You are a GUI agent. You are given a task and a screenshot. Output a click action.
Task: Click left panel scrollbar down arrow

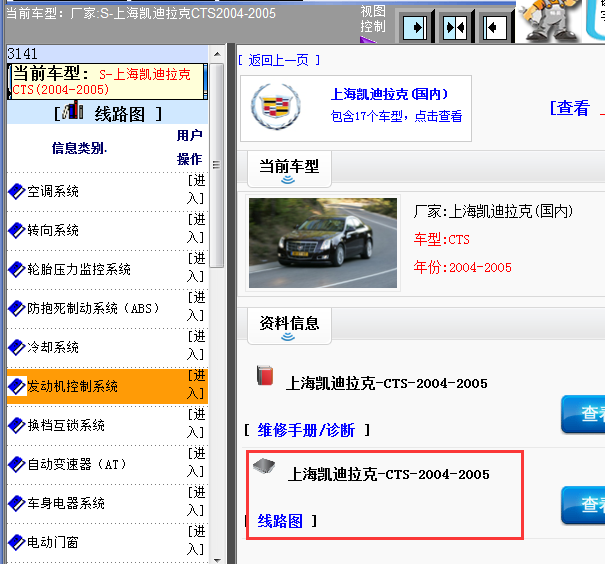217,560
